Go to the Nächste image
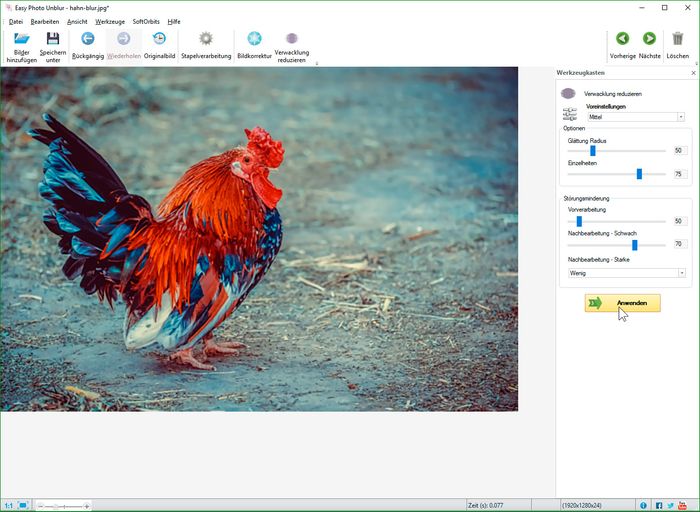 (649, 39)
